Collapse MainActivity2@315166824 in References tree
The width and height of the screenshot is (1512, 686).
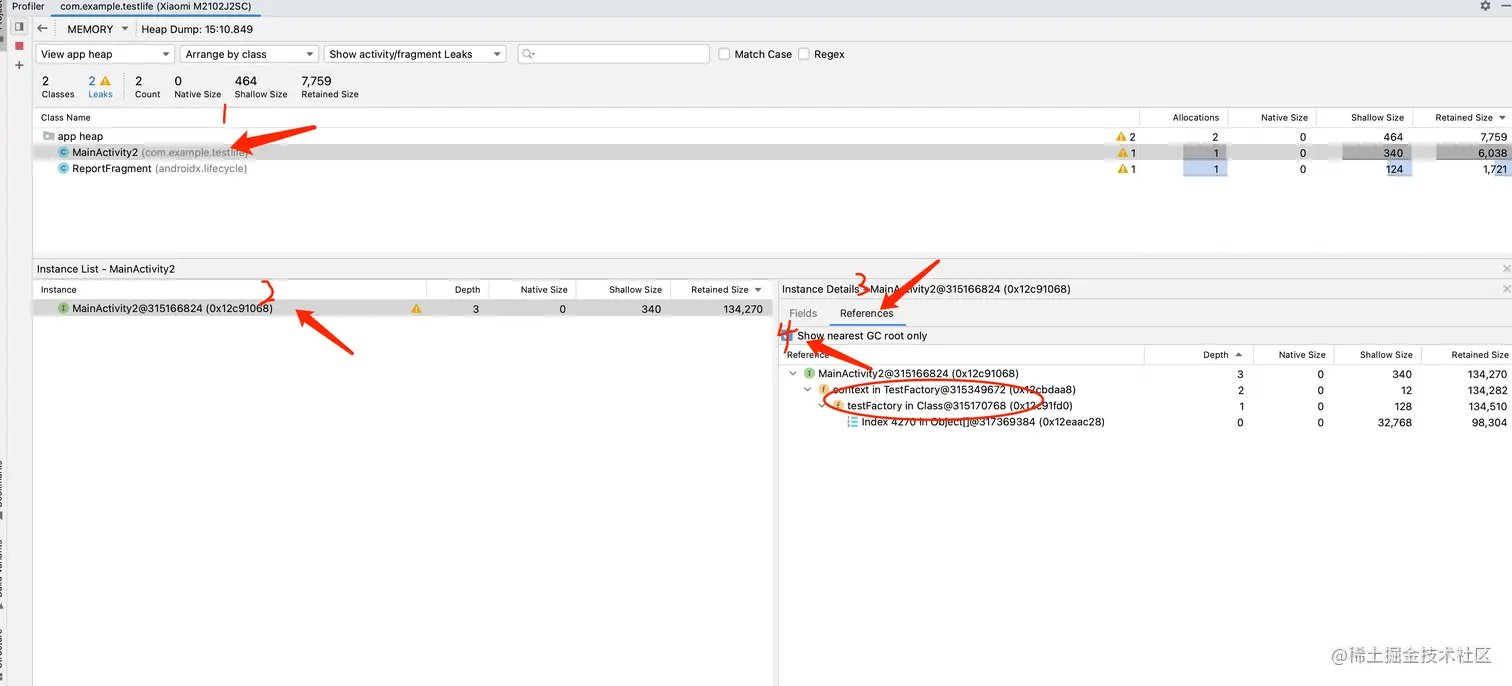[x=793, y=374]
